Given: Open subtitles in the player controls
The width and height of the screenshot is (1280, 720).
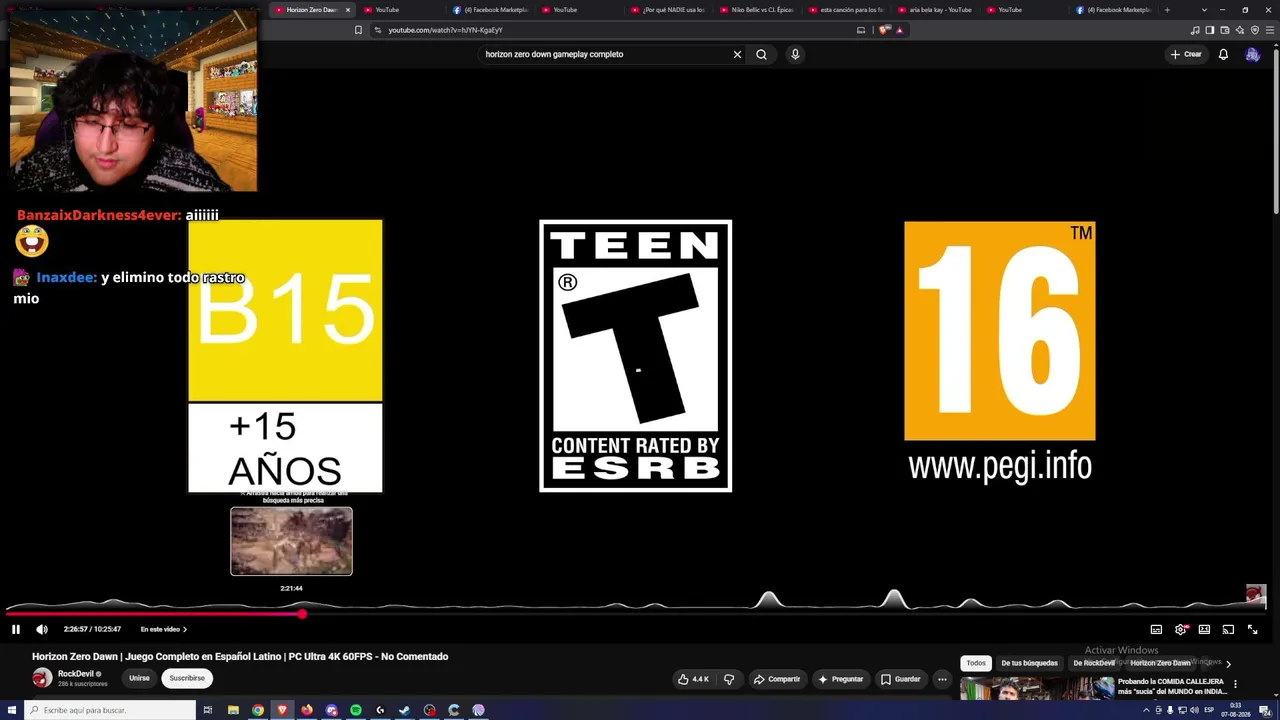Looking at the screenshot, I should (1156, 629).
